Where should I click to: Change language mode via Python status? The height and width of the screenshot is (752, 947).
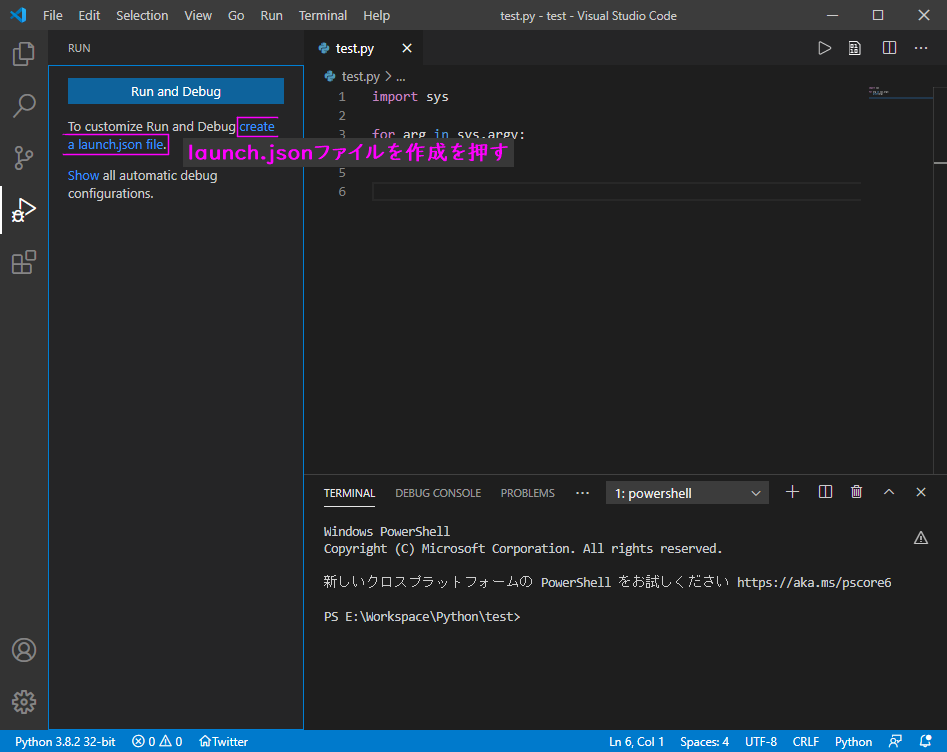[x=853, y=742]
